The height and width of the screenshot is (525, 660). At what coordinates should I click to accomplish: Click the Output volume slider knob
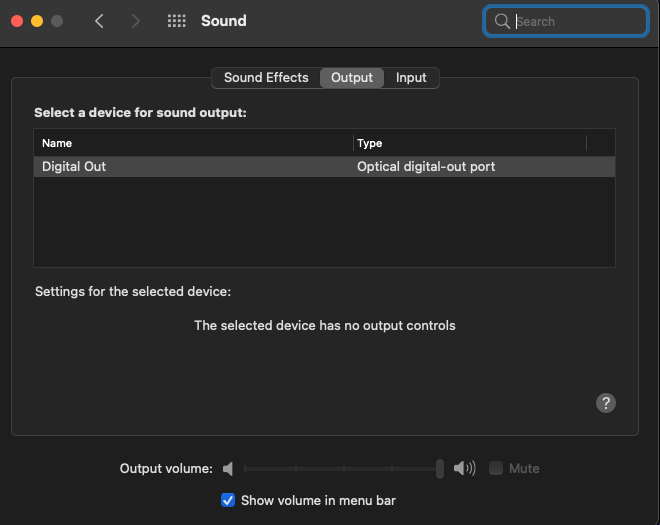440,469
